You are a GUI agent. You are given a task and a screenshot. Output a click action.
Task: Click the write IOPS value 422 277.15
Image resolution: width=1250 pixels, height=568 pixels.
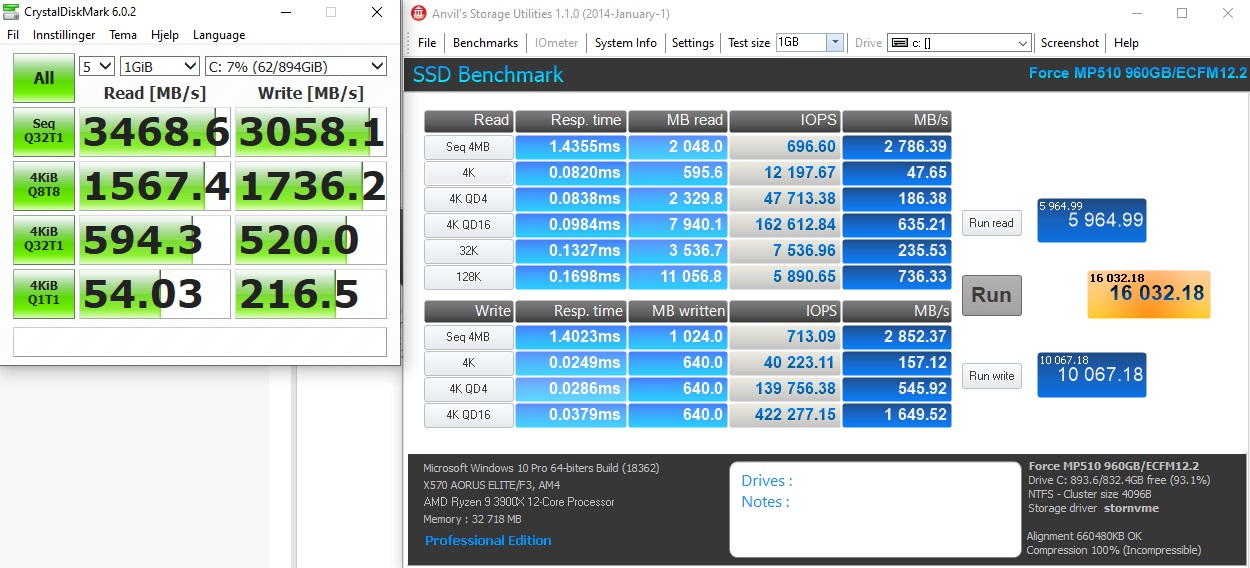(785, 415)
